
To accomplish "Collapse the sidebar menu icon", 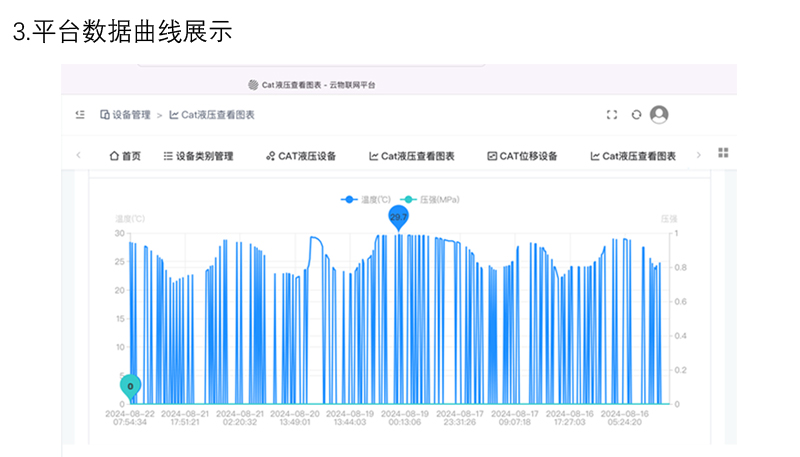I will click(80, 115).
